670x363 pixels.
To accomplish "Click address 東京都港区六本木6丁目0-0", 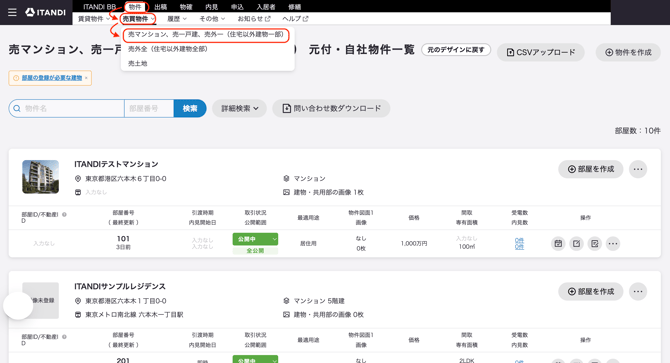I will point(126,179).
